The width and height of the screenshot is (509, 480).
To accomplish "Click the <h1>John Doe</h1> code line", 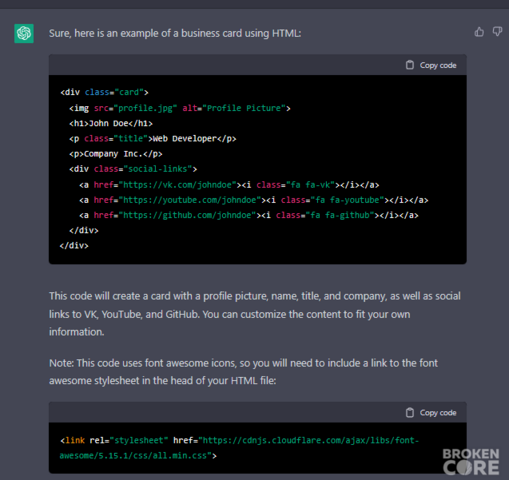I will click(111, 123).
